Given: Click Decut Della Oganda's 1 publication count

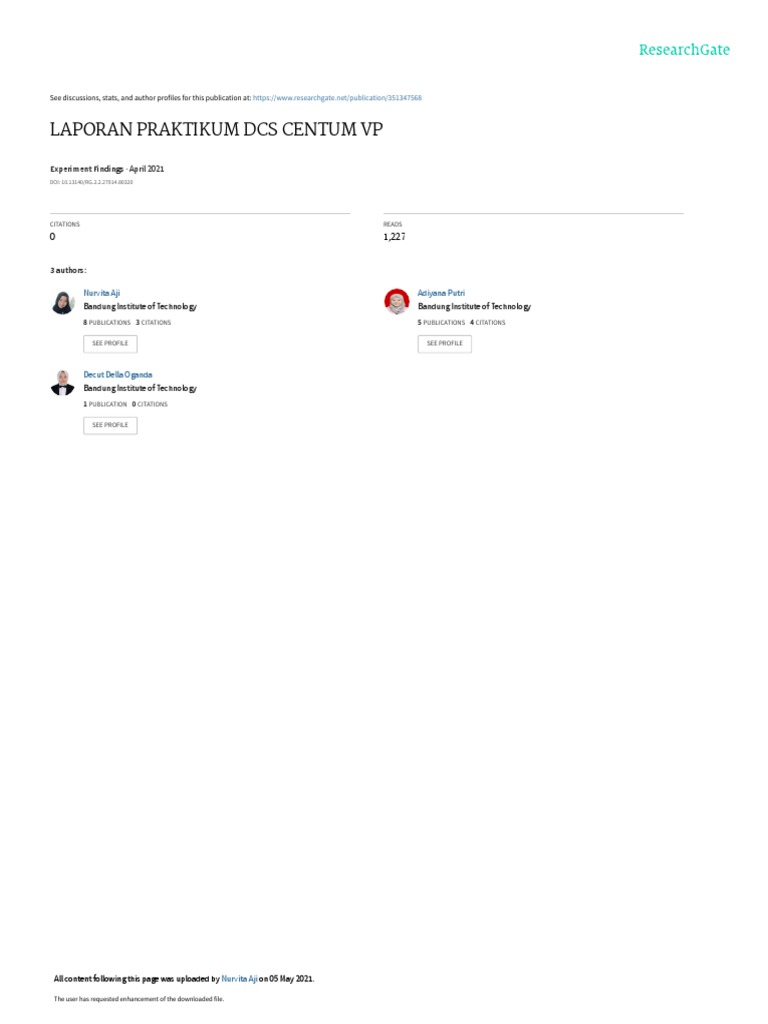Looking at the screenshot, I should click(x=105, y=404).
